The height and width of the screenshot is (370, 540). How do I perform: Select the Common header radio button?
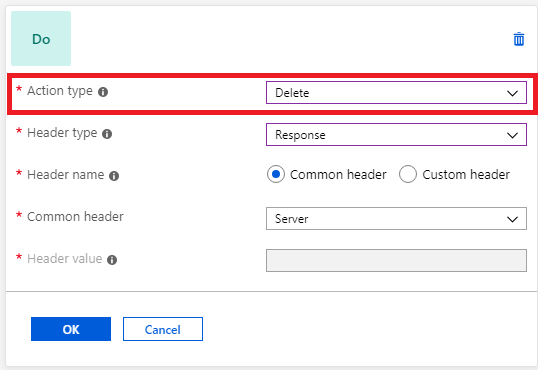point(276,174)
